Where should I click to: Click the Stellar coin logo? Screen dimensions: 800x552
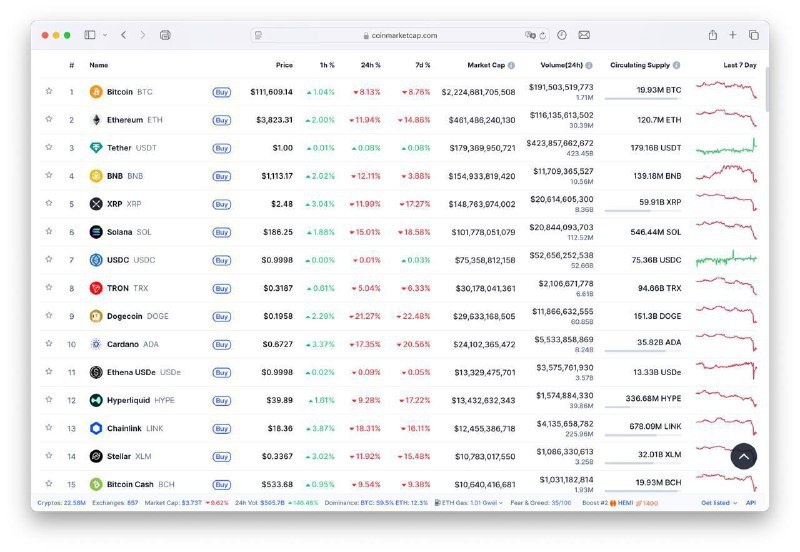96,457
